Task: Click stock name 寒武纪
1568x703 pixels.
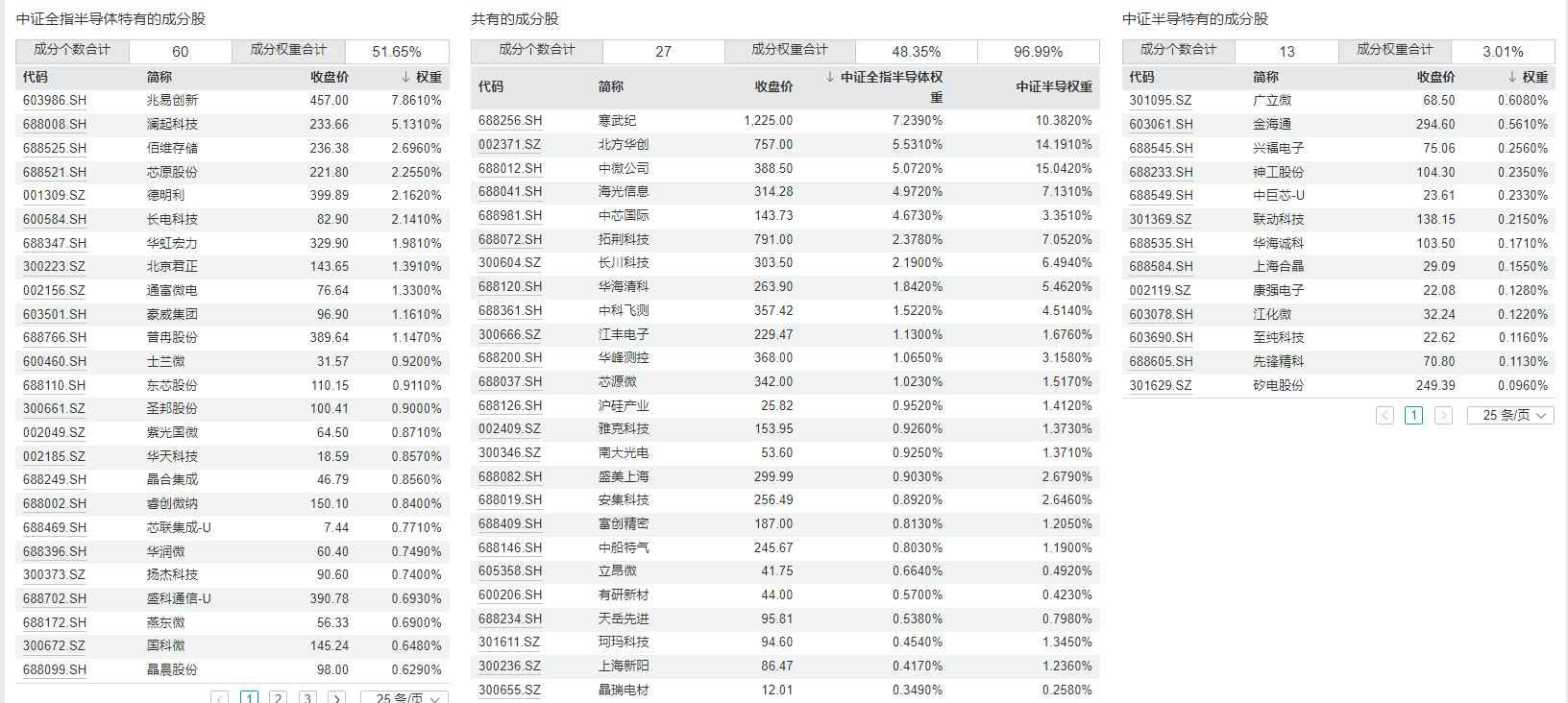Action: tap(617, 120)
